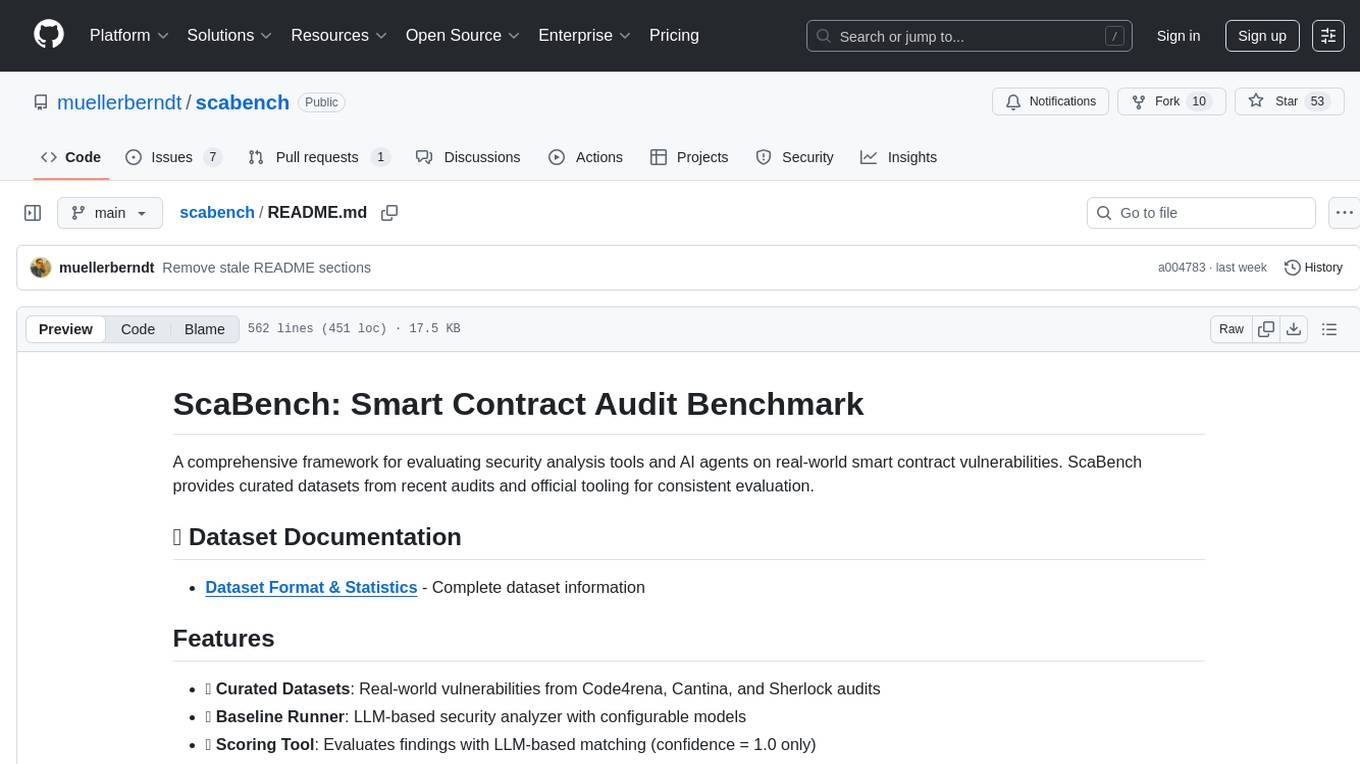Viewport: 1360px width, 764px height.
Task: Open the GitHub home logo
Action: (x=49, y=35)
